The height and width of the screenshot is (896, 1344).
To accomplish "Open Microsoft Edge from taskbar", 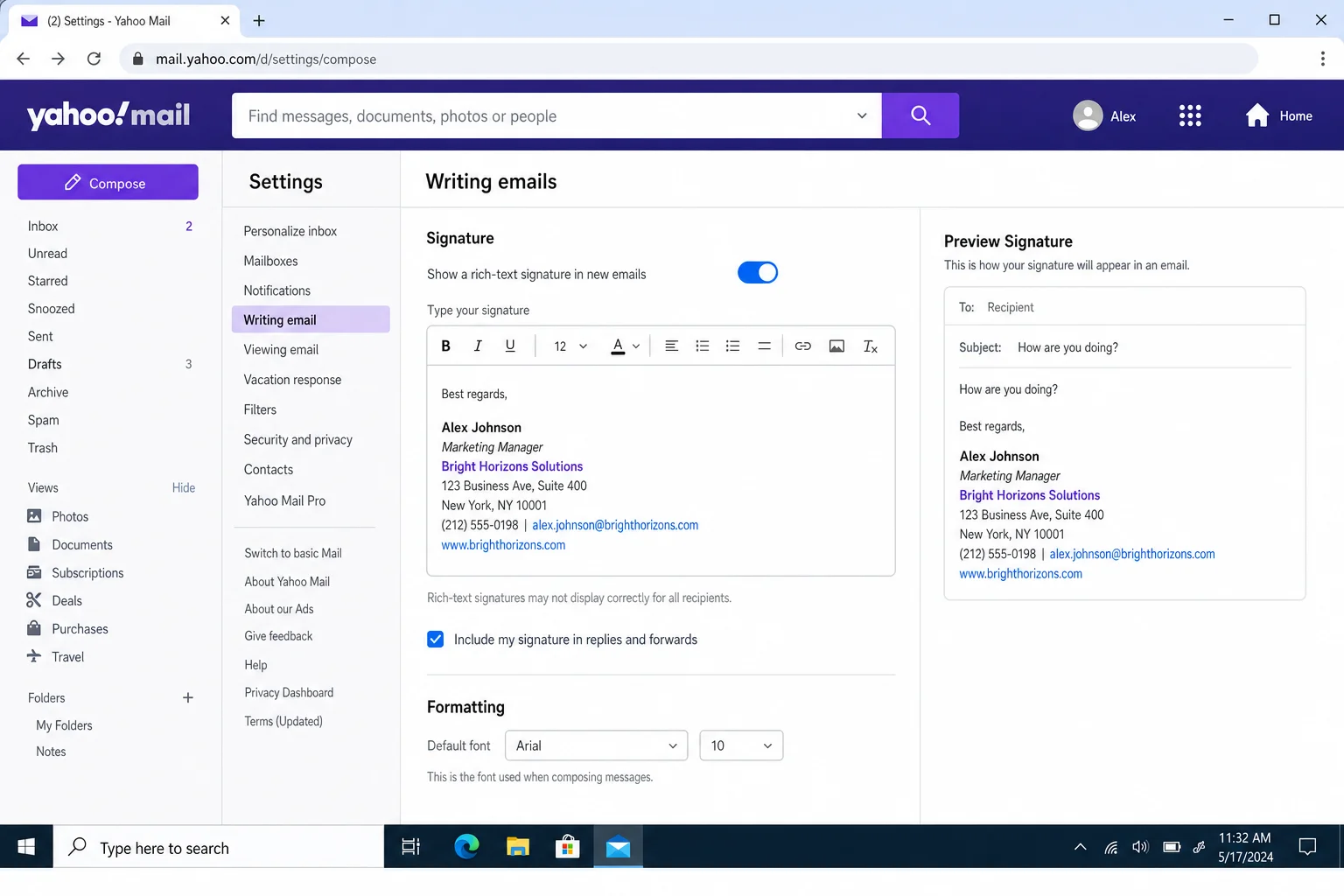I will (466, 846).
